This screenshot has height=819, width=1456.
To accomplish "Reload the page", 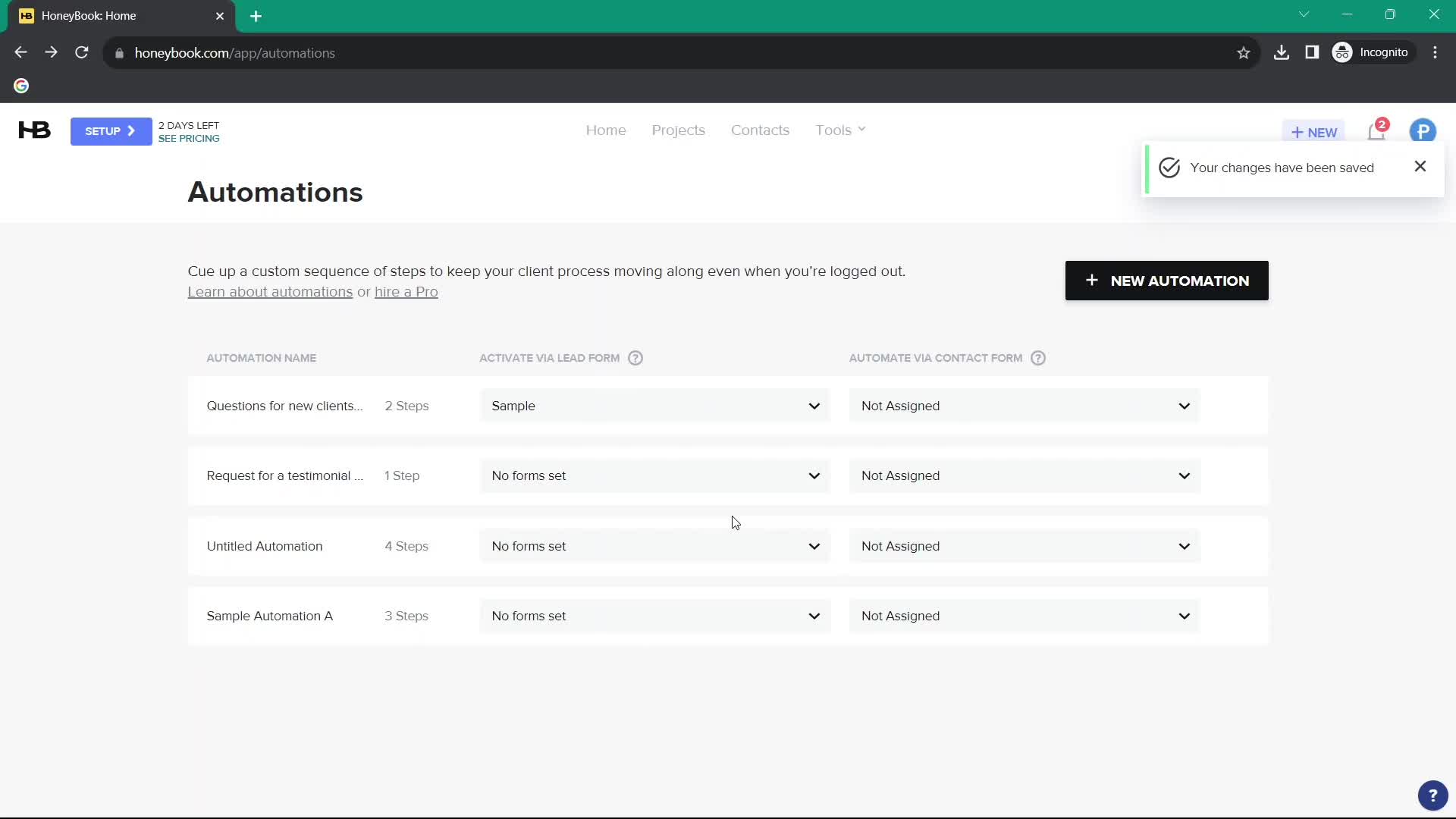I will [x=82, y=52].
